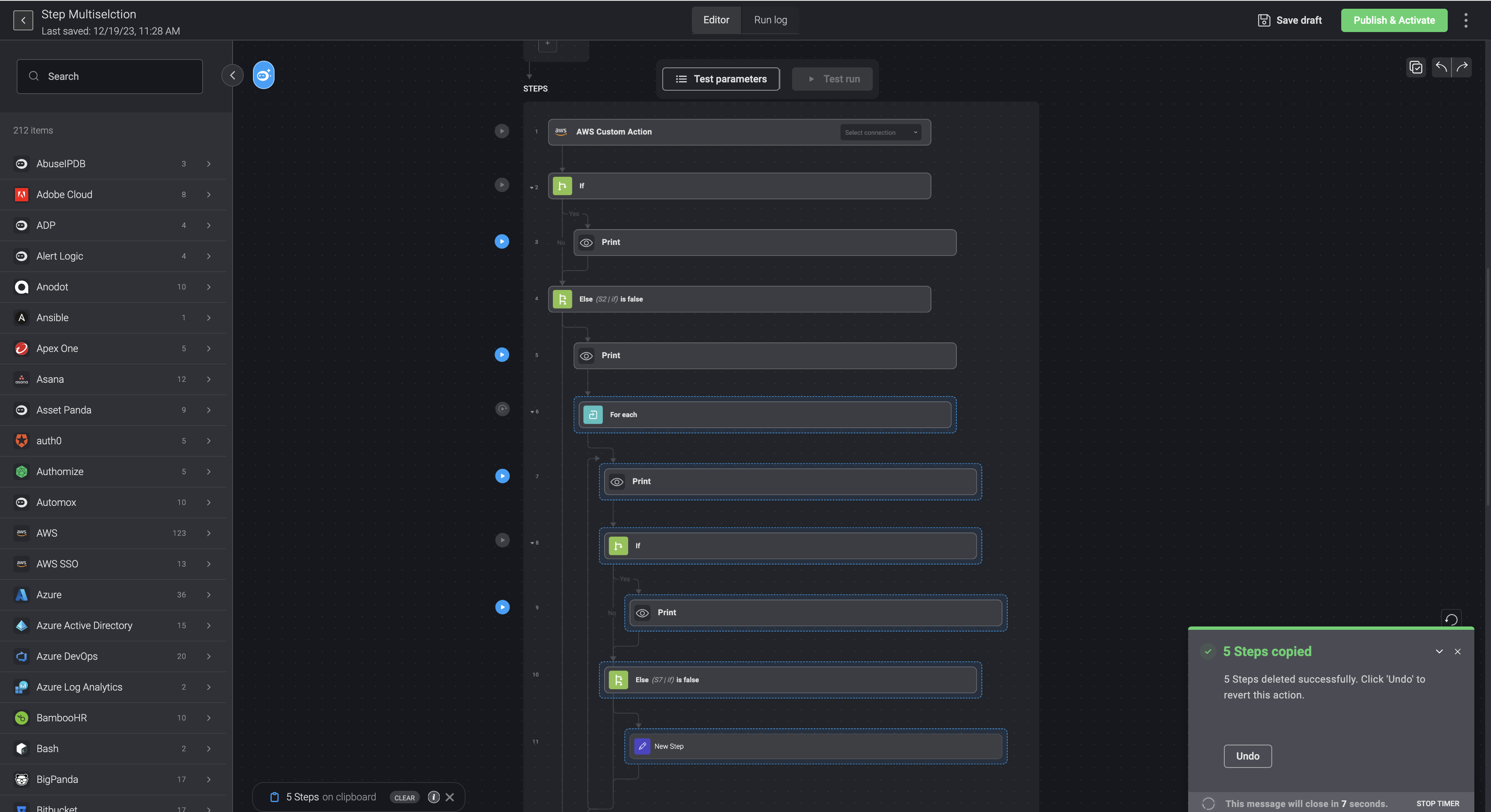1491x812 pixels.
Task: Click the Save draft button
Action: (x=1290, y=20)
